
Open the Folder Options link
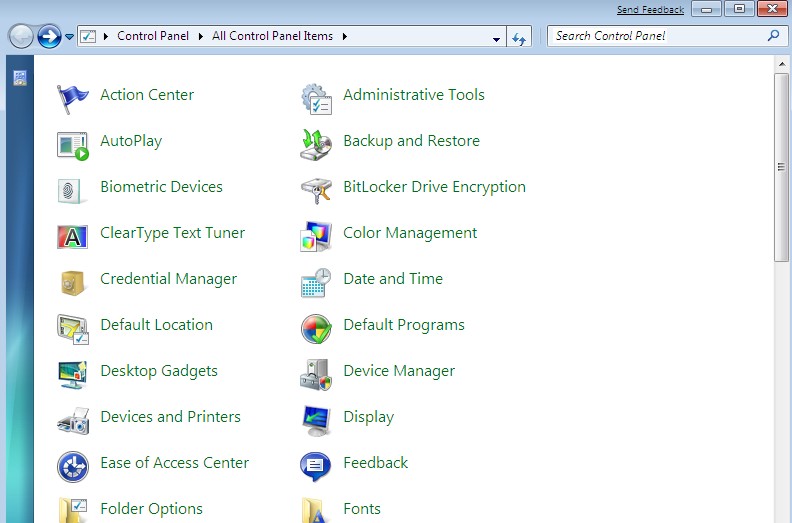coord(151,509)
